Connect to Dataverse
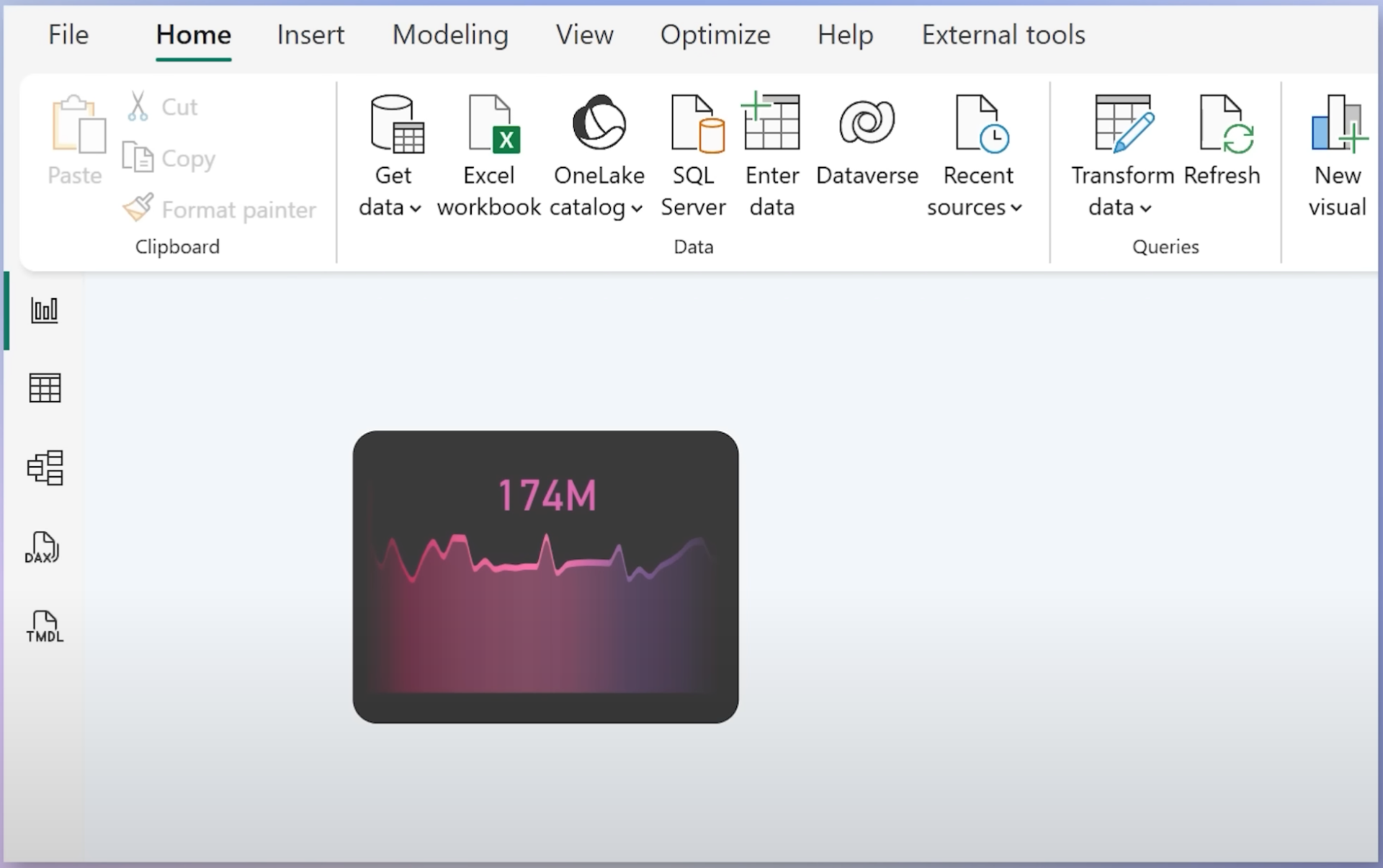The height and width of the screenshot is (868, 1383). (867, 141)
